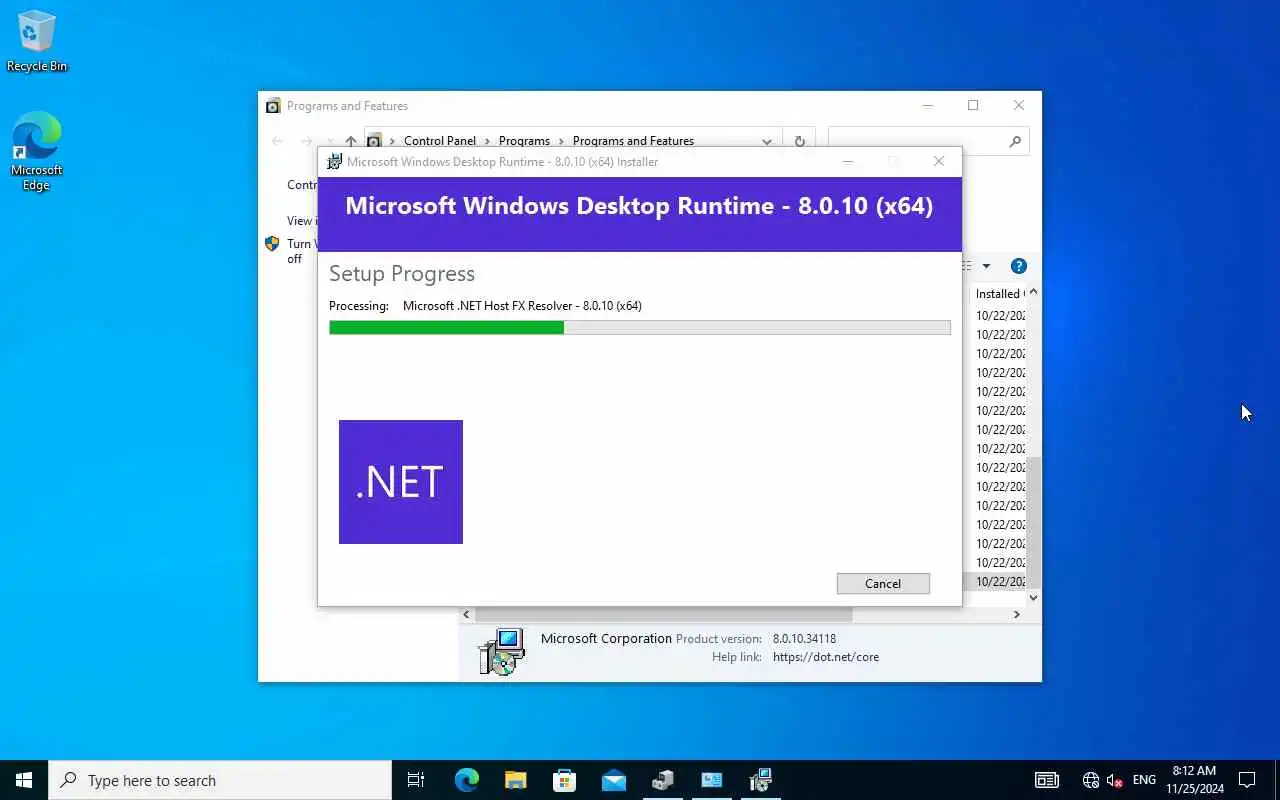This screenshot has height=800, width=1280.
Task: Open File Explorer from the taskbar
Action: 515,780
